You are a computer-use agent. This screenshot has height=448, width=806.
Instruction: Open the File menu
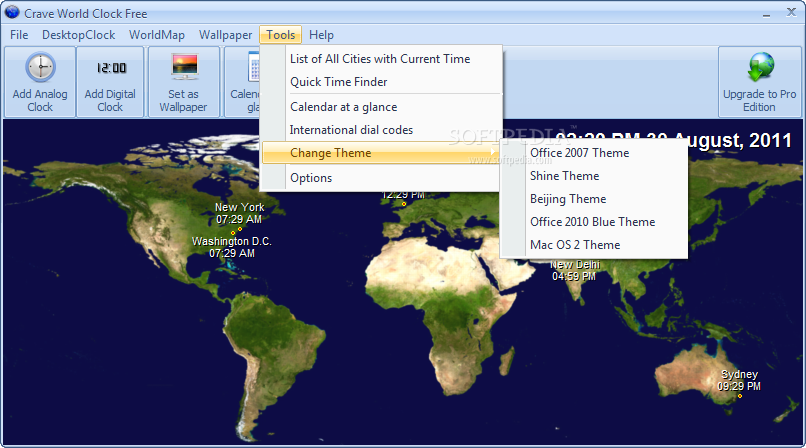point(19,35)
